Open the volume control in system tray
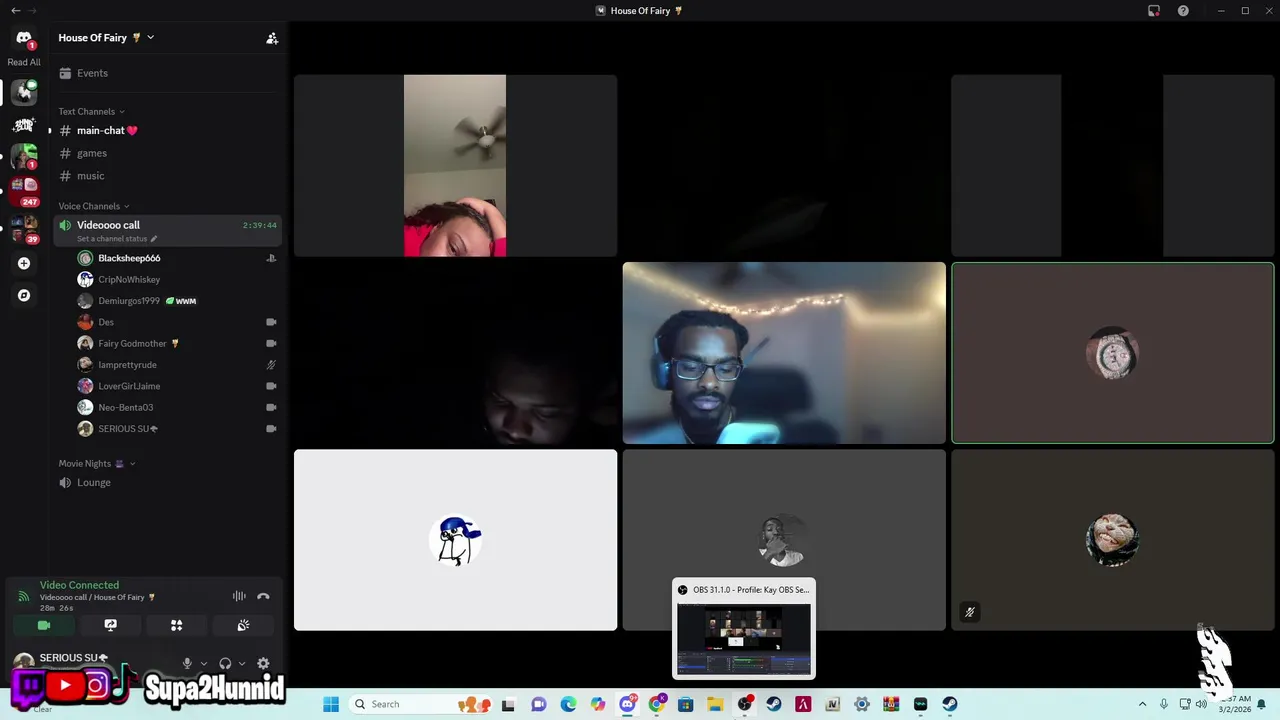The image size is (1280, 720). click(1201, 704)
